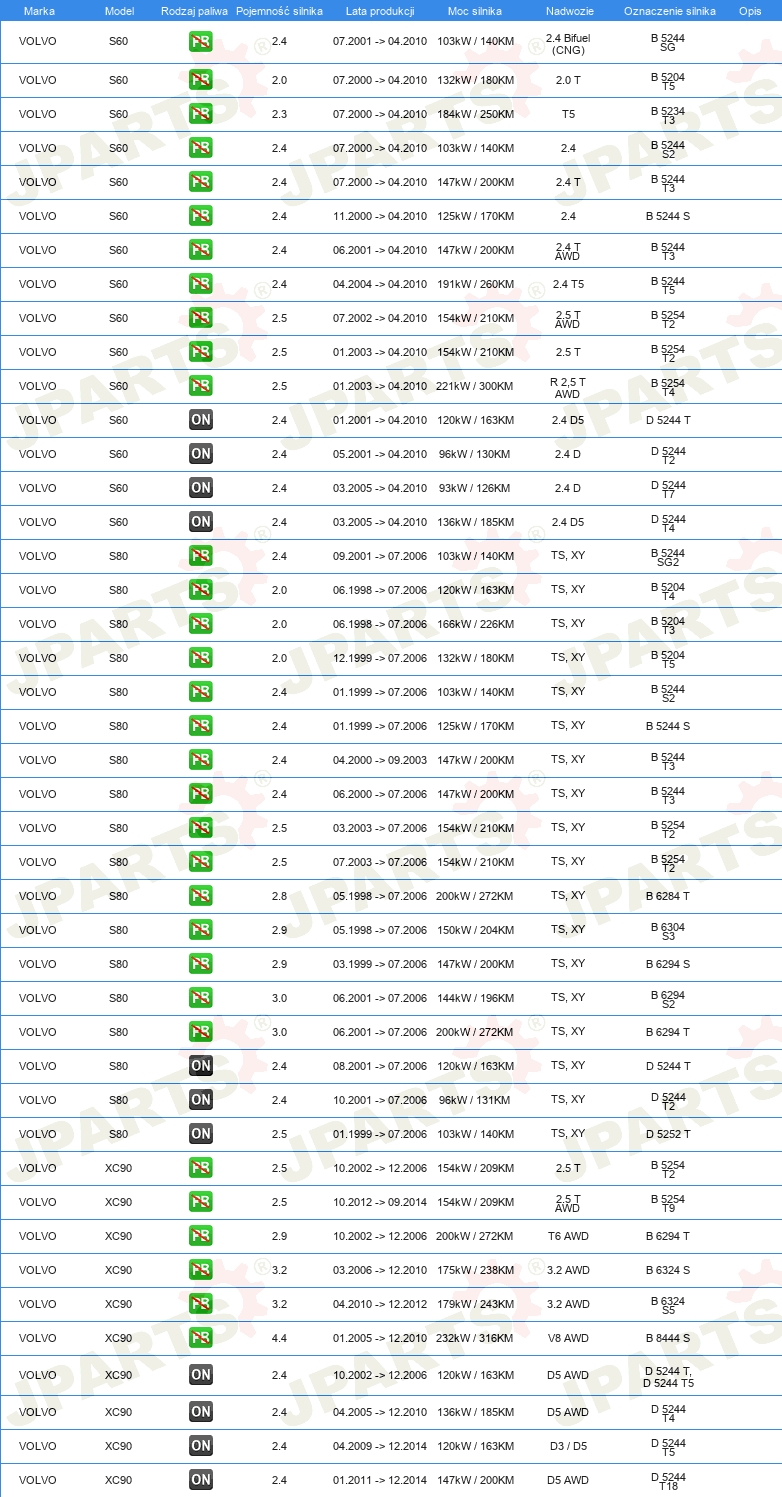
Task: Click the PB icon in the S60 11.2000 production row
Action: click(x=200, y=216)
